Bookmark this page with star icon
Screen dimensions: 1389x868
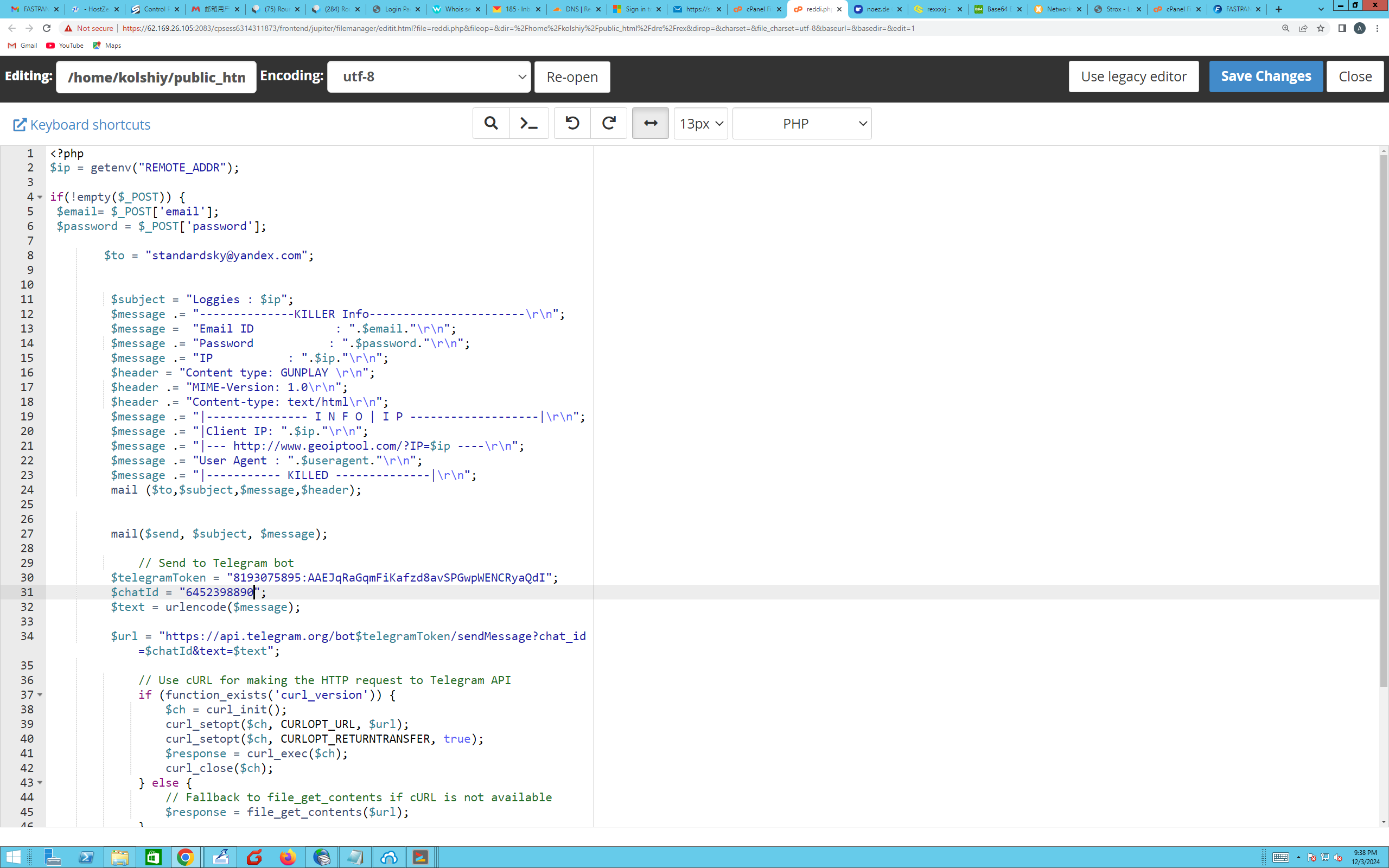[1321, 28]
